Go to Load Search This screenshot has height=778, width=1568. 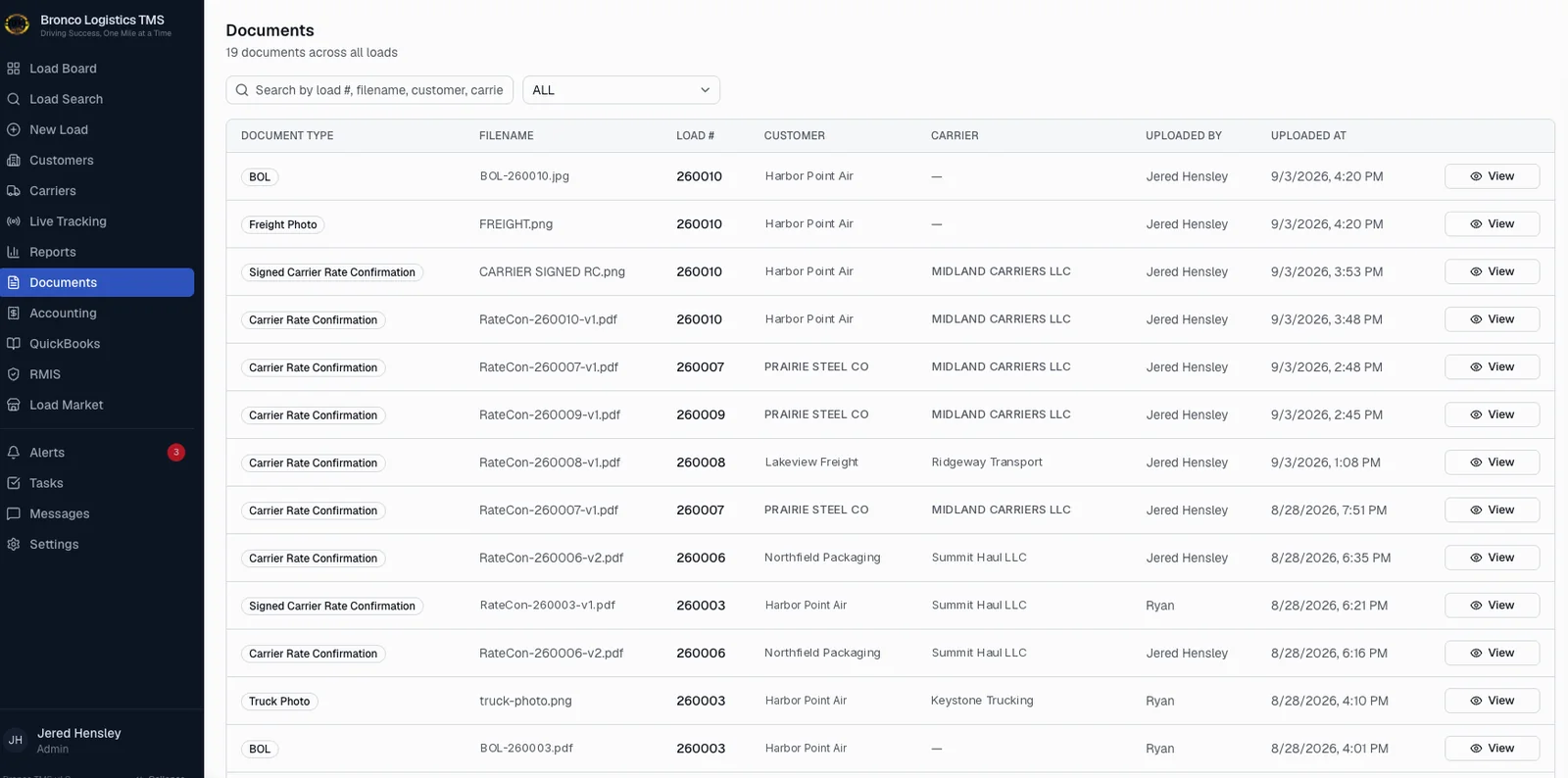tap(97, 99)
